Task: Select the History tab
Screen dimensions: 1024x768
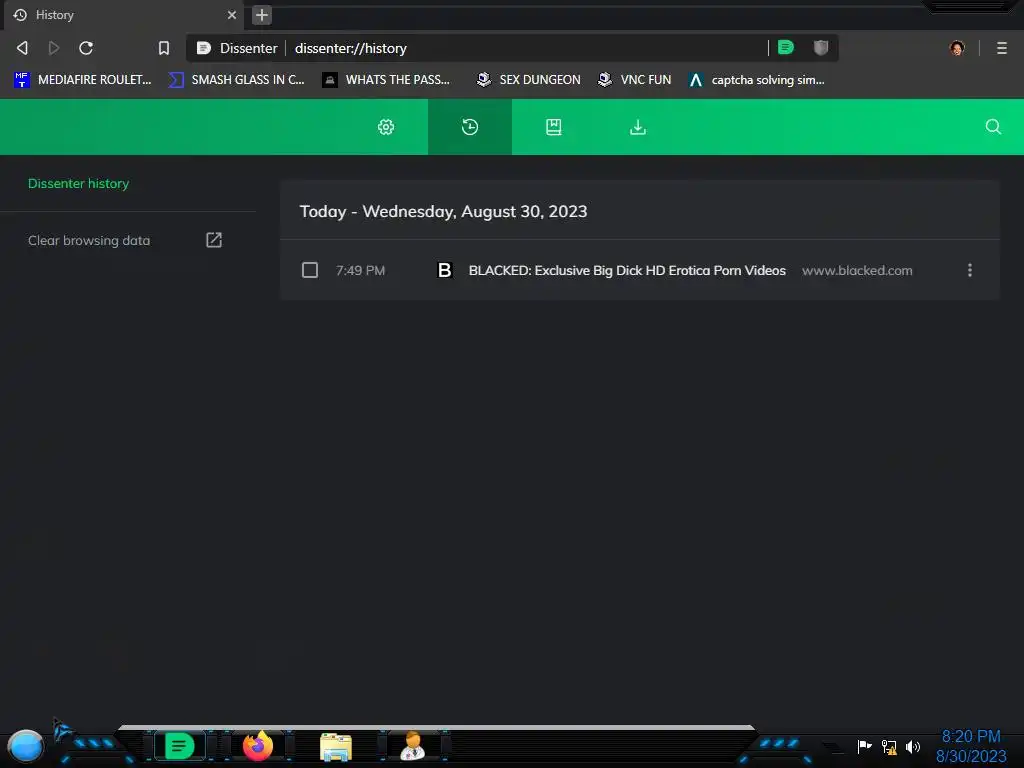Action: click(x=124, y=15)
